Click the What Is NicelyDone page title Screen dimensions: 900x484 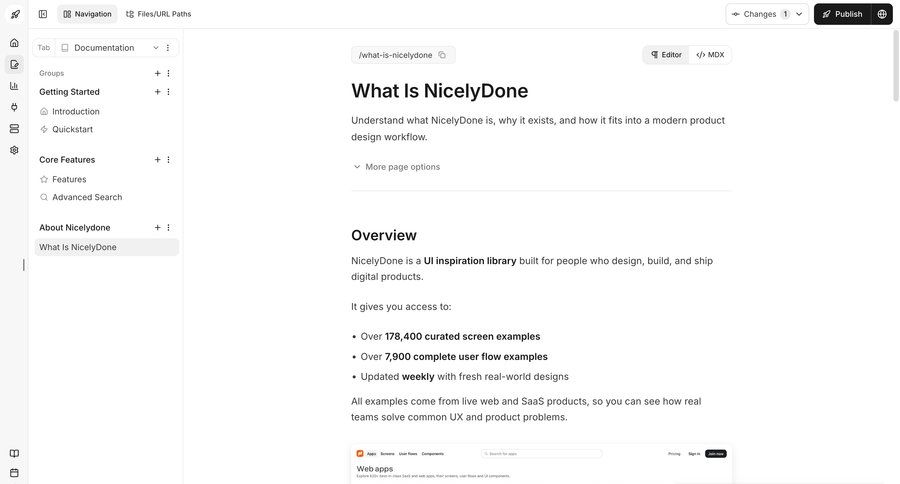pyautogui.click(x=439, y=91)
